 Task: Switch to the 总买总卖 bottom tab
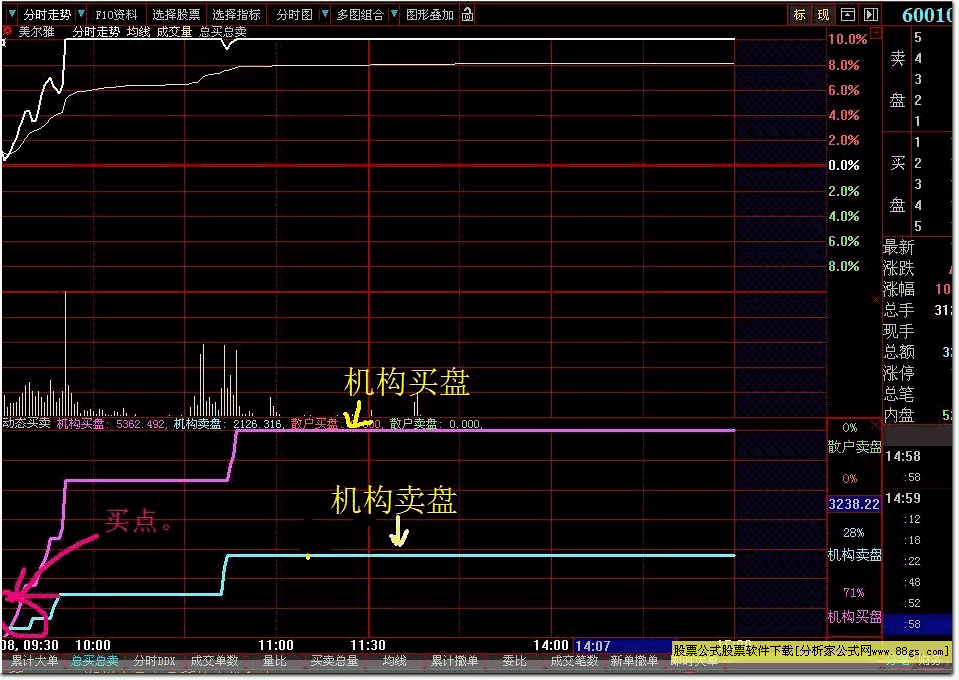[95, 661]
